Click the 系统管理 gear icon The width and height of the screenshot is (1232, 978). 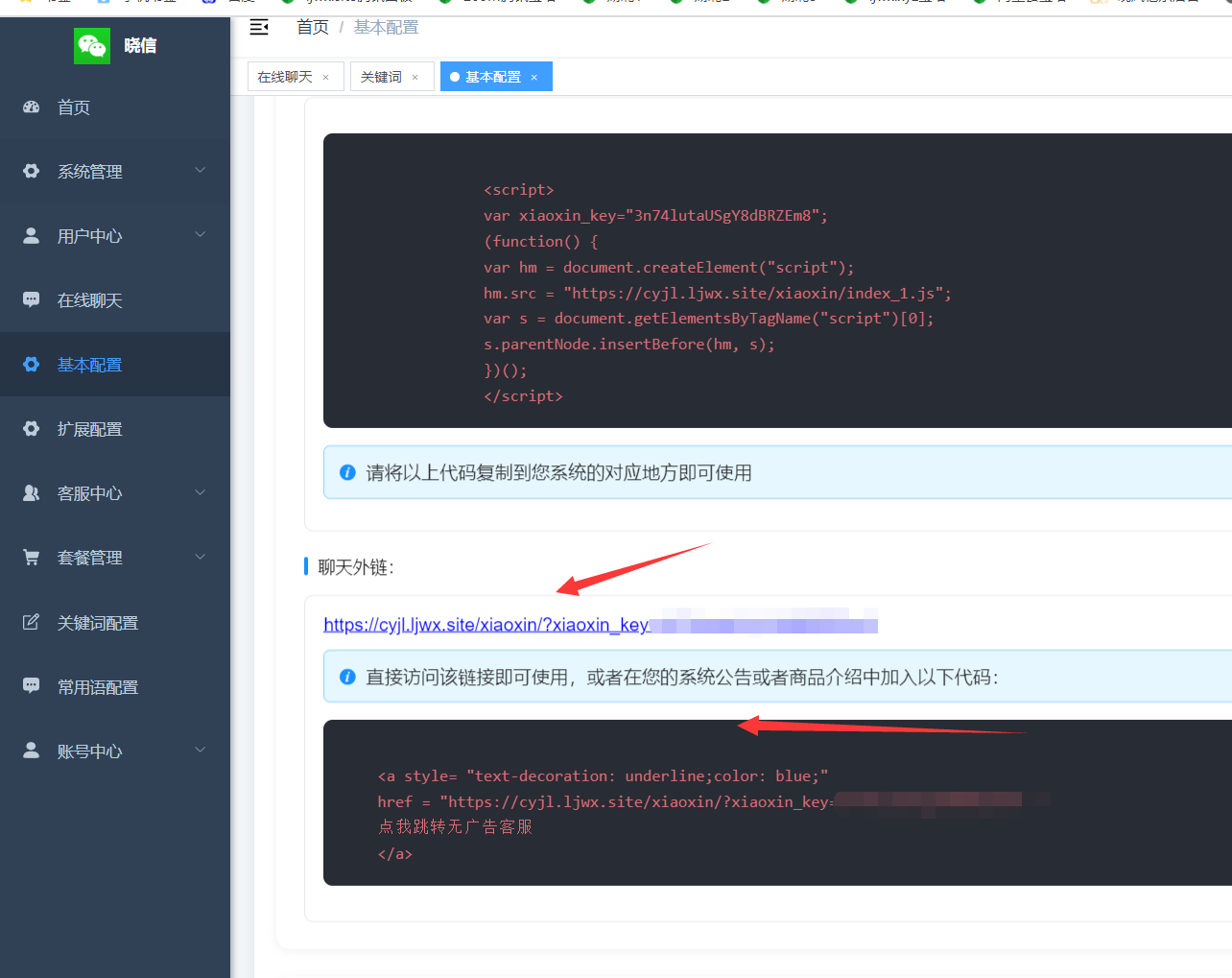[x=31, y=171]
